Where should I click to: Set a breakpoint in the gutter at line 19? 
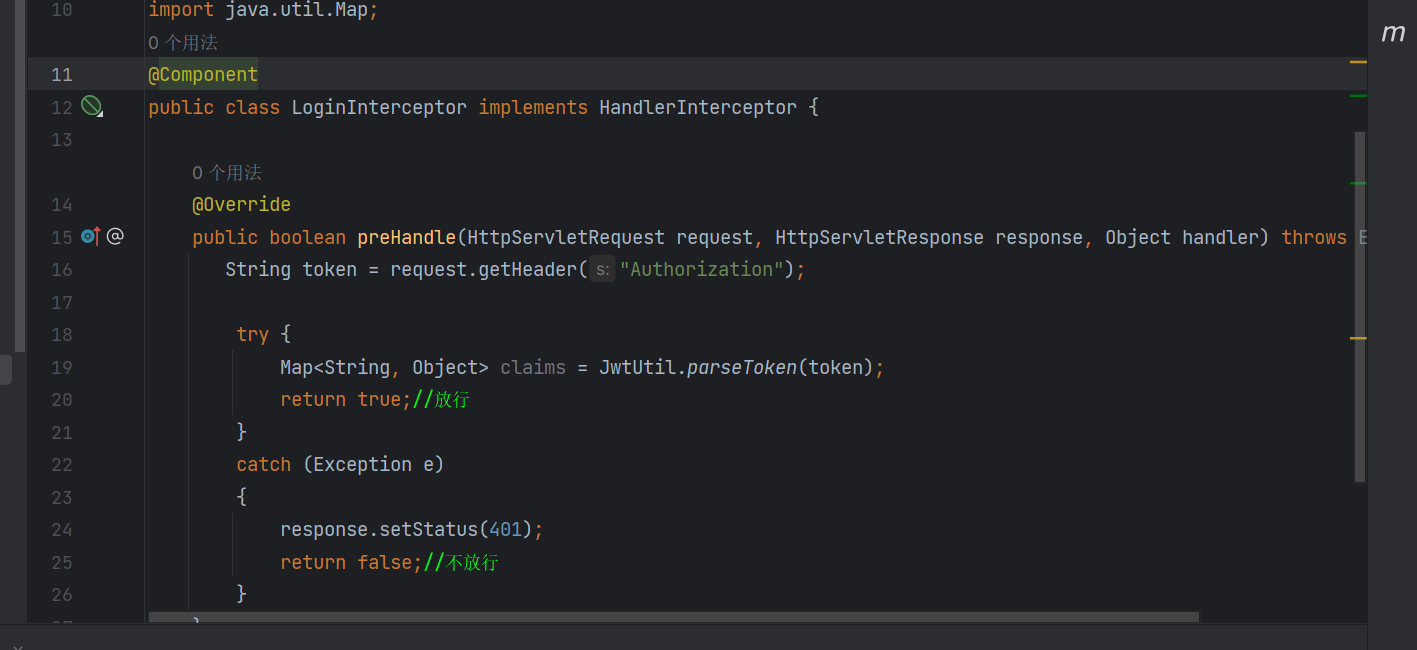click(122, 366)
